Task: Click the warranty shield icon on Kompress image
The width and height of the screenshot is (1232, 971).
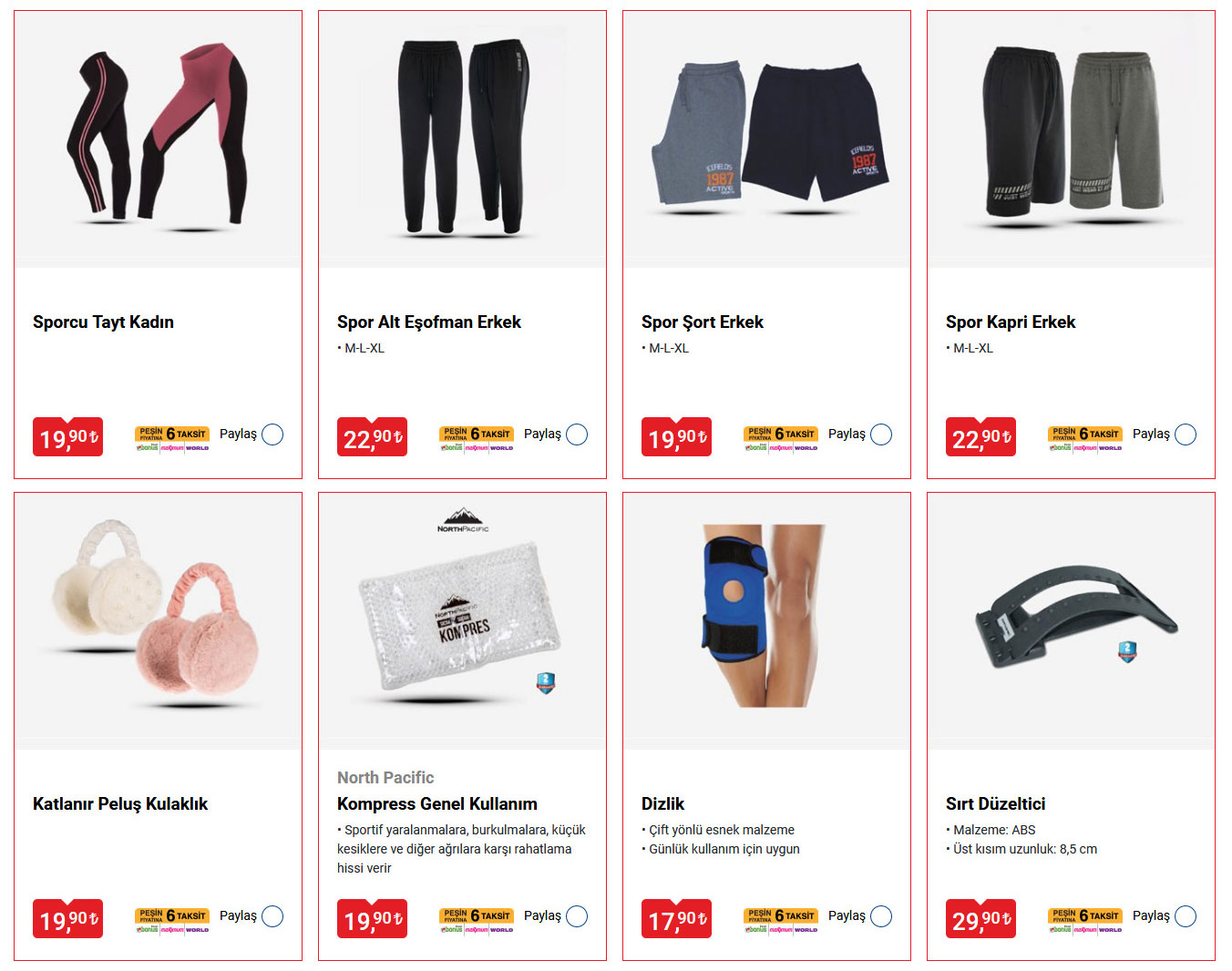Action: pyautogui.click(x=545, y=683)
